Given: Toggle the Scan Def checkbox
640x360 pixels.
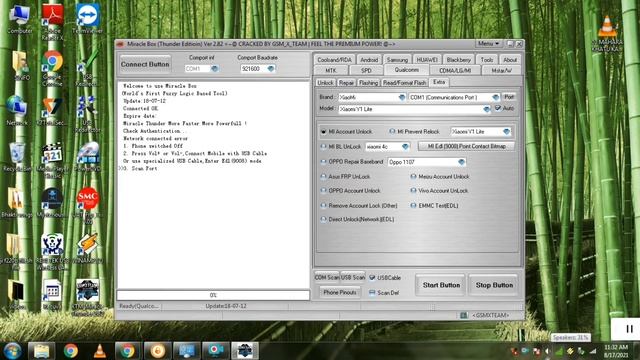Looking at the screenshot, I should [x=372, y=293].
